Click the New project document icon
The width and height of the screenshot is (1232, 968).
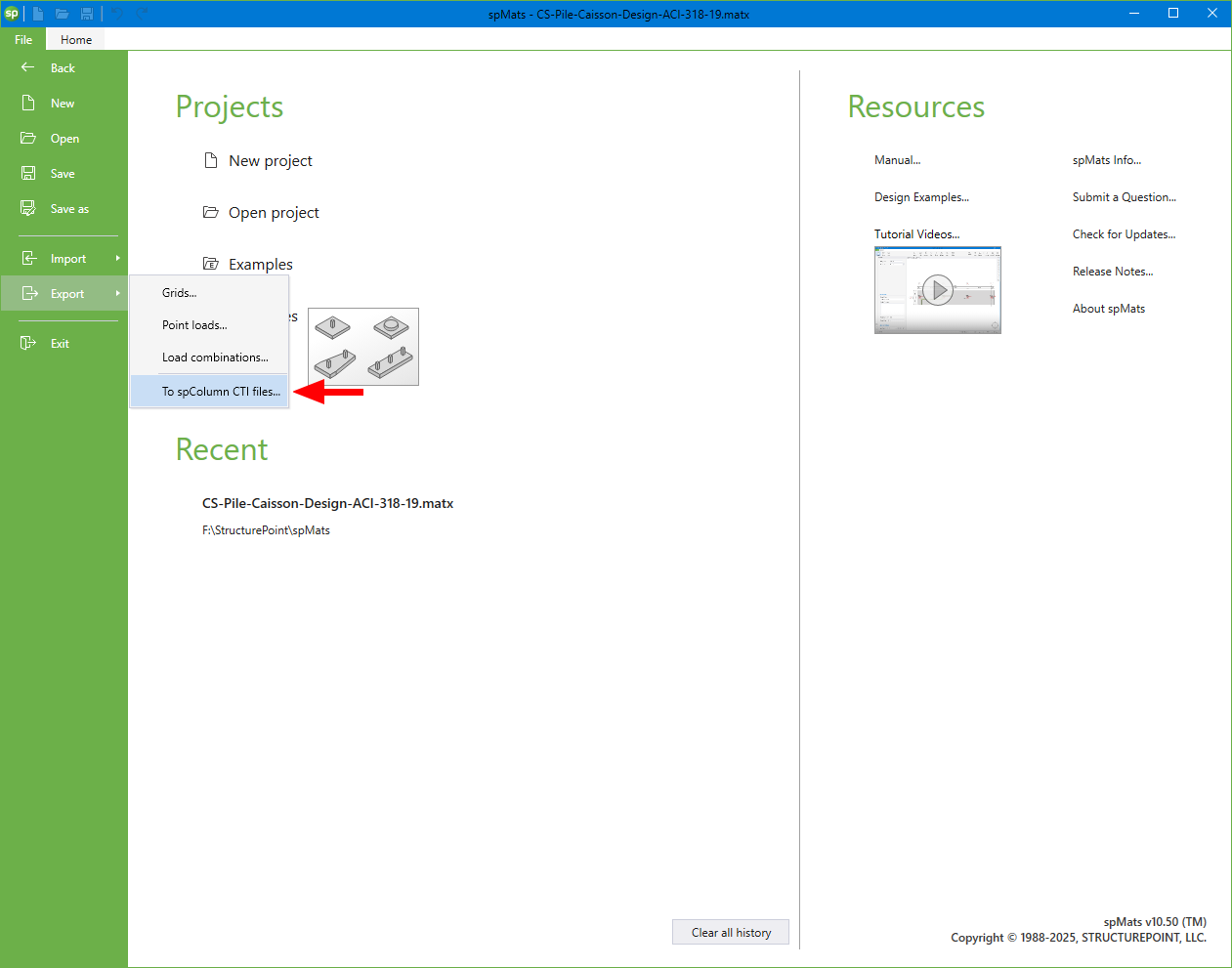pos(210,160)
